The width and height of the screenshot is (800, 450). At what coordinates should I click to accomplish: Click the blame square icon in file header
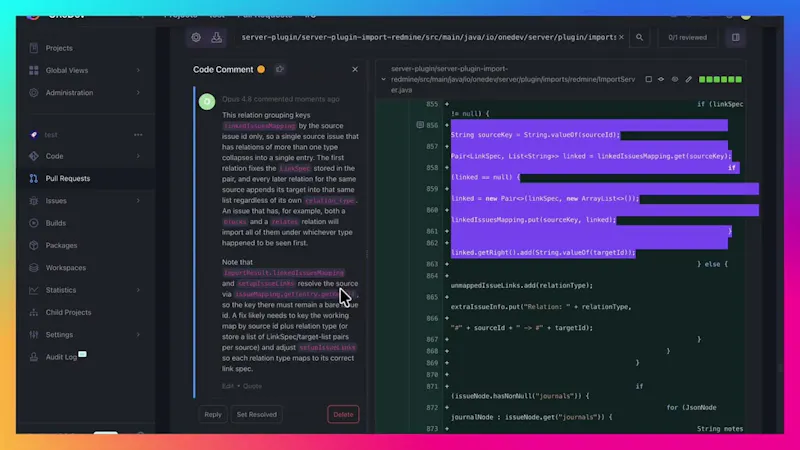click(x=648, y=80)
